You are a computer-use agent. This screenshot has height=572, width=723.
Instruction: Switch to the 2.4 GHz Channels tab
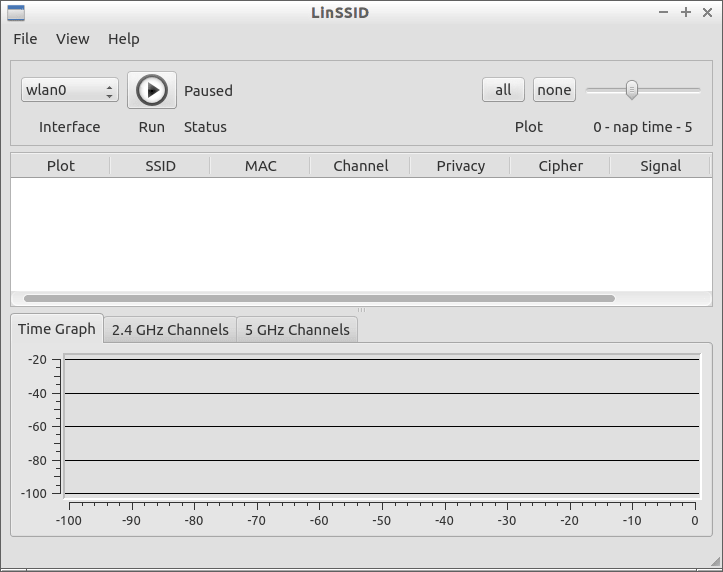pos(170,330)
